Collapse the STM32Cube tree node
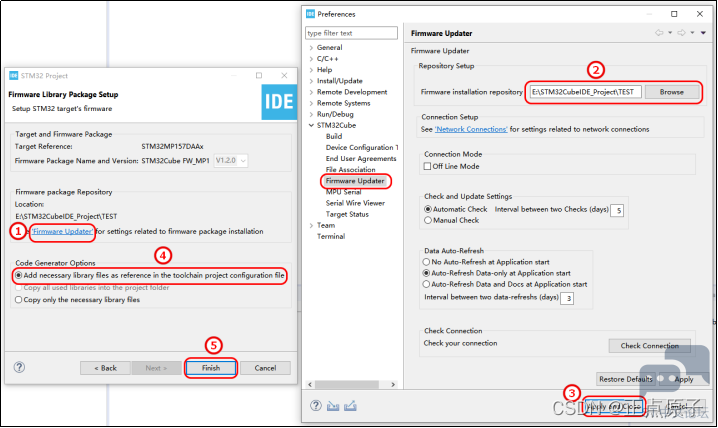Image resolution: width=718 pixels, height=428 pixels. tap(311, 125)
